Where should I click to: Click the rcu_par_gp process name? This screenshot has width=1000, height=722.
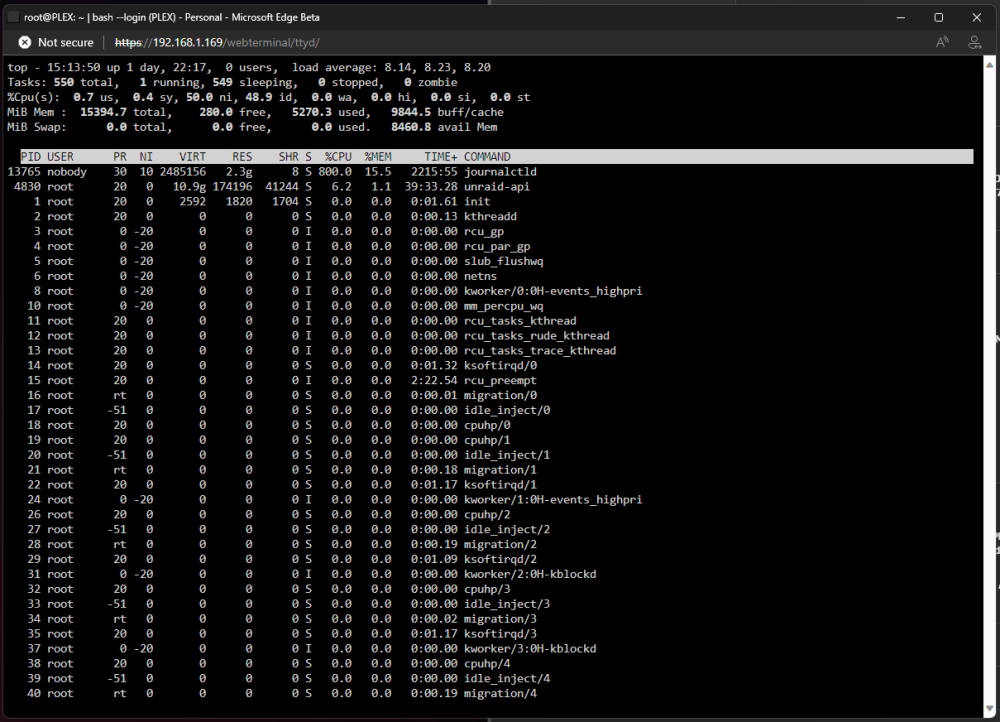[497, 246]
